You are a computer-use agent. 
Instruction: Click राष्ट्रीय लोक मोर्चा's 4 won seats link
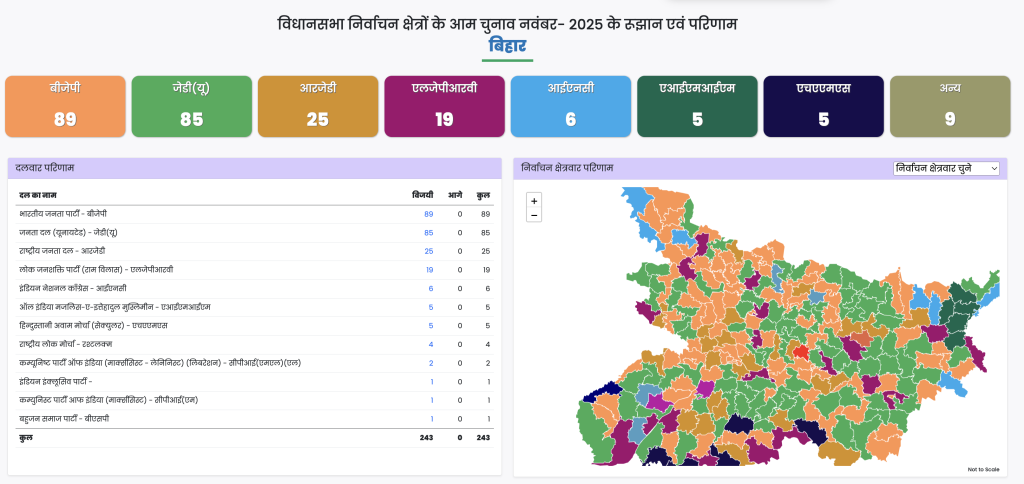point(430,345)
